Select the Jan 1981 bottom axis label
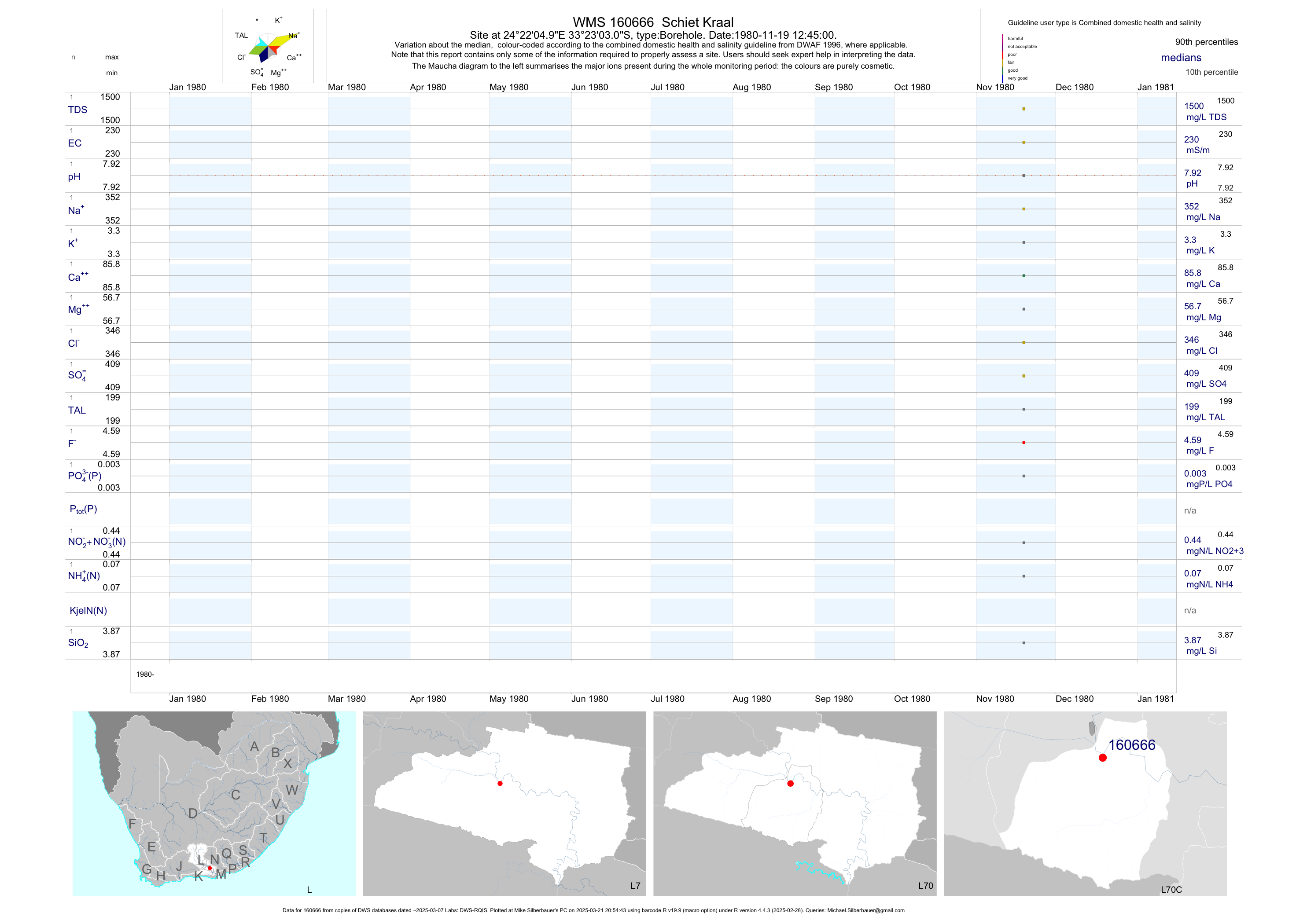Screen dimensions: 1307x924 1155,699
